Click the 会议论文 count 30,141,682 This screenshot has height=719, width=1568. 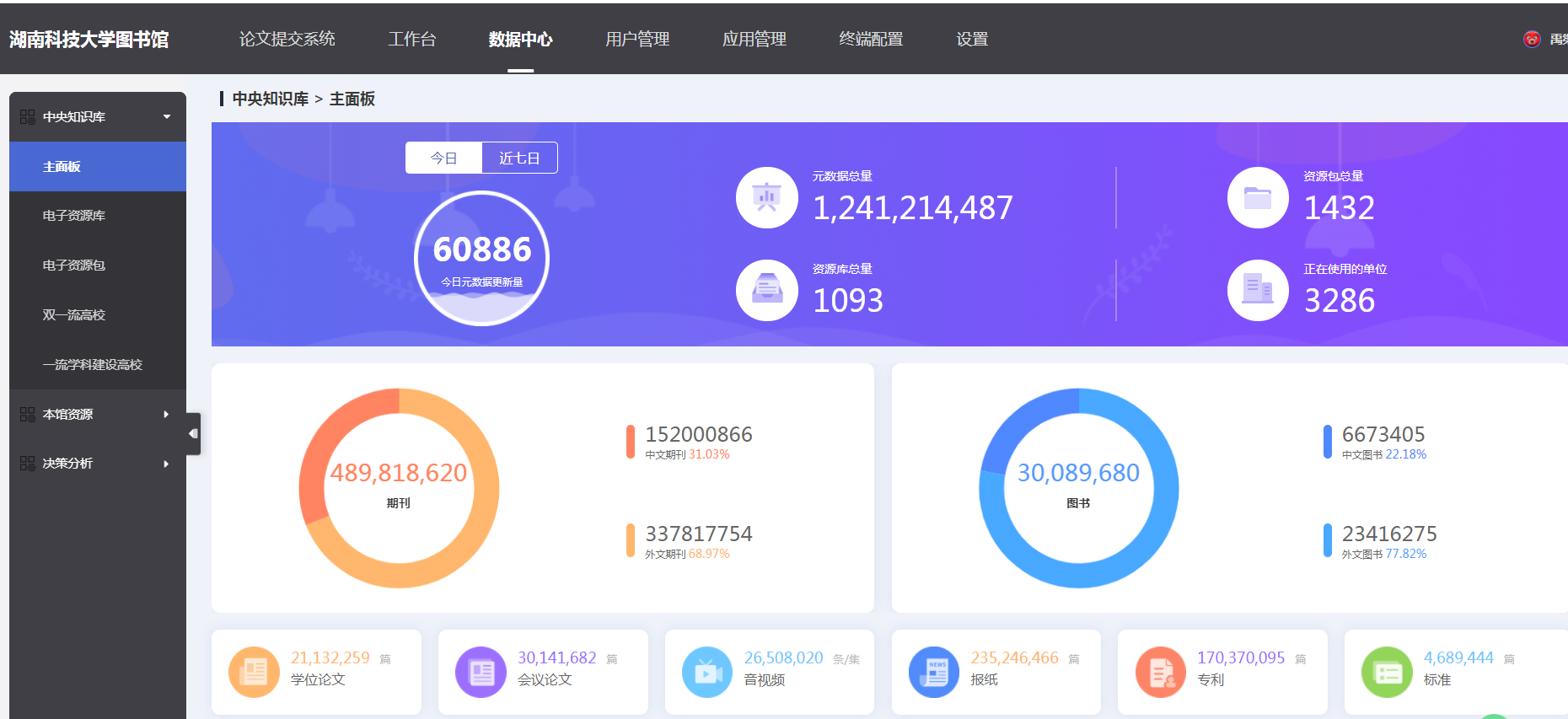[x=557, y=657]
